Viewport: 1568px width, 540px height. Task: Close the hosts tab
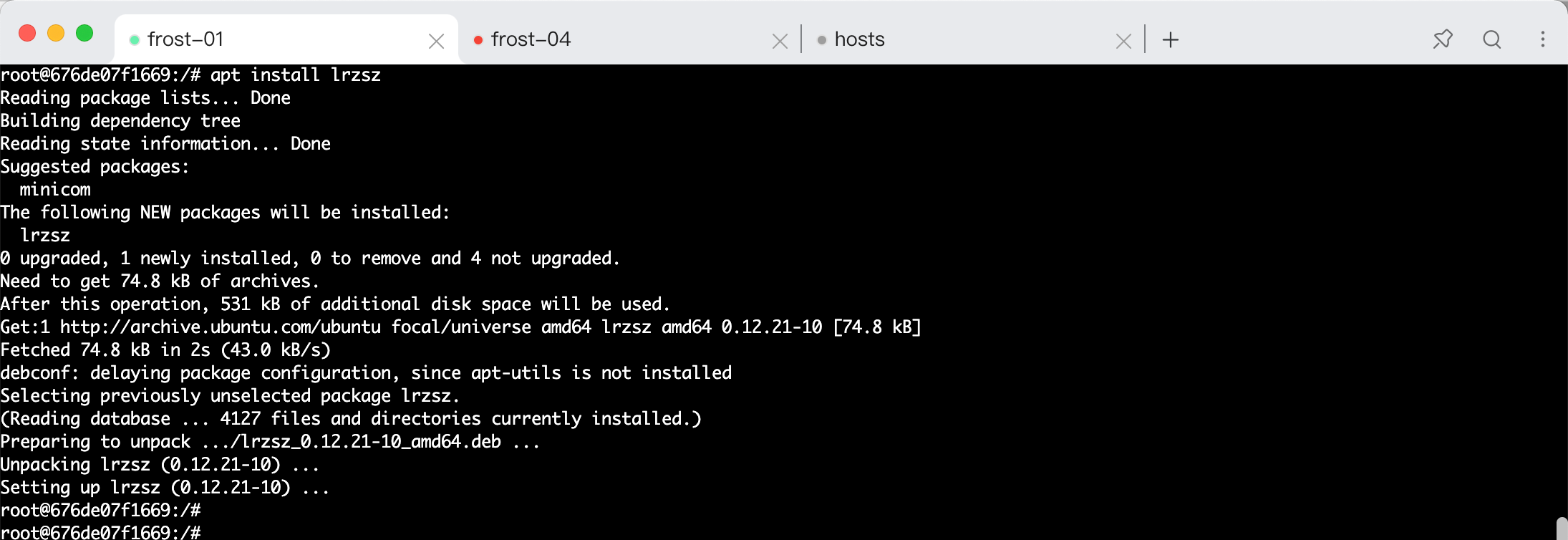click(1123, 42)
